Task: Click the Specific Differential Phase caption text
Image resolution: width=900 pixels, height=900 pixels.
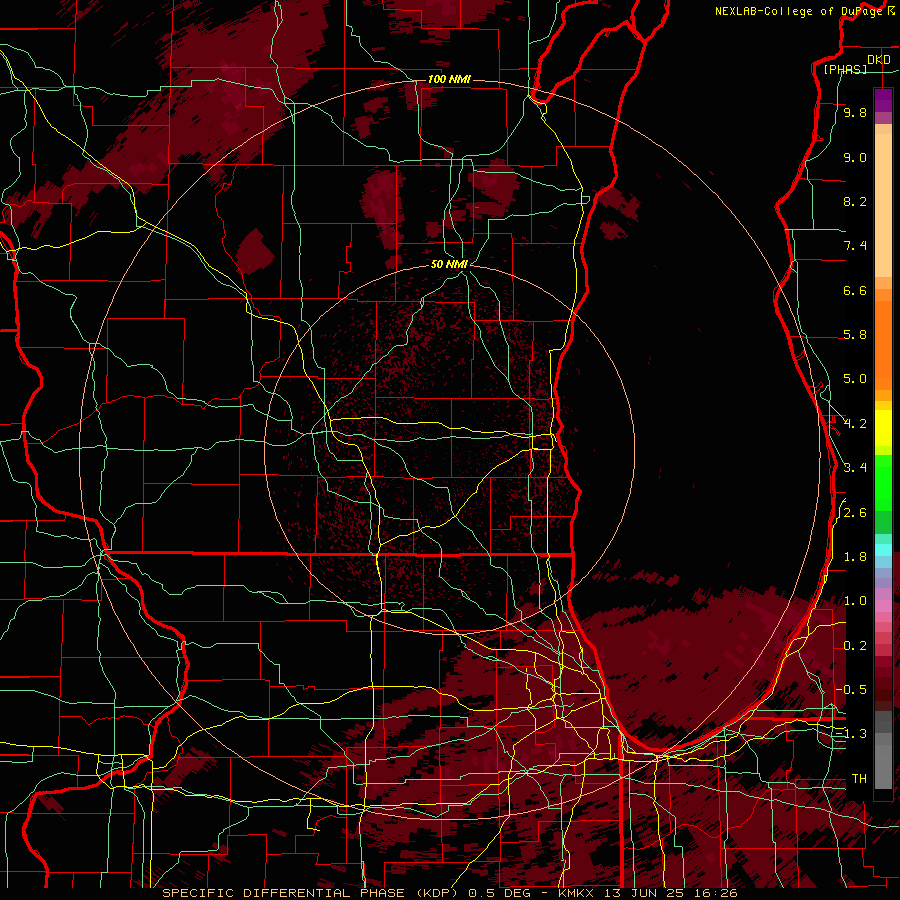Action: (449, 893)
